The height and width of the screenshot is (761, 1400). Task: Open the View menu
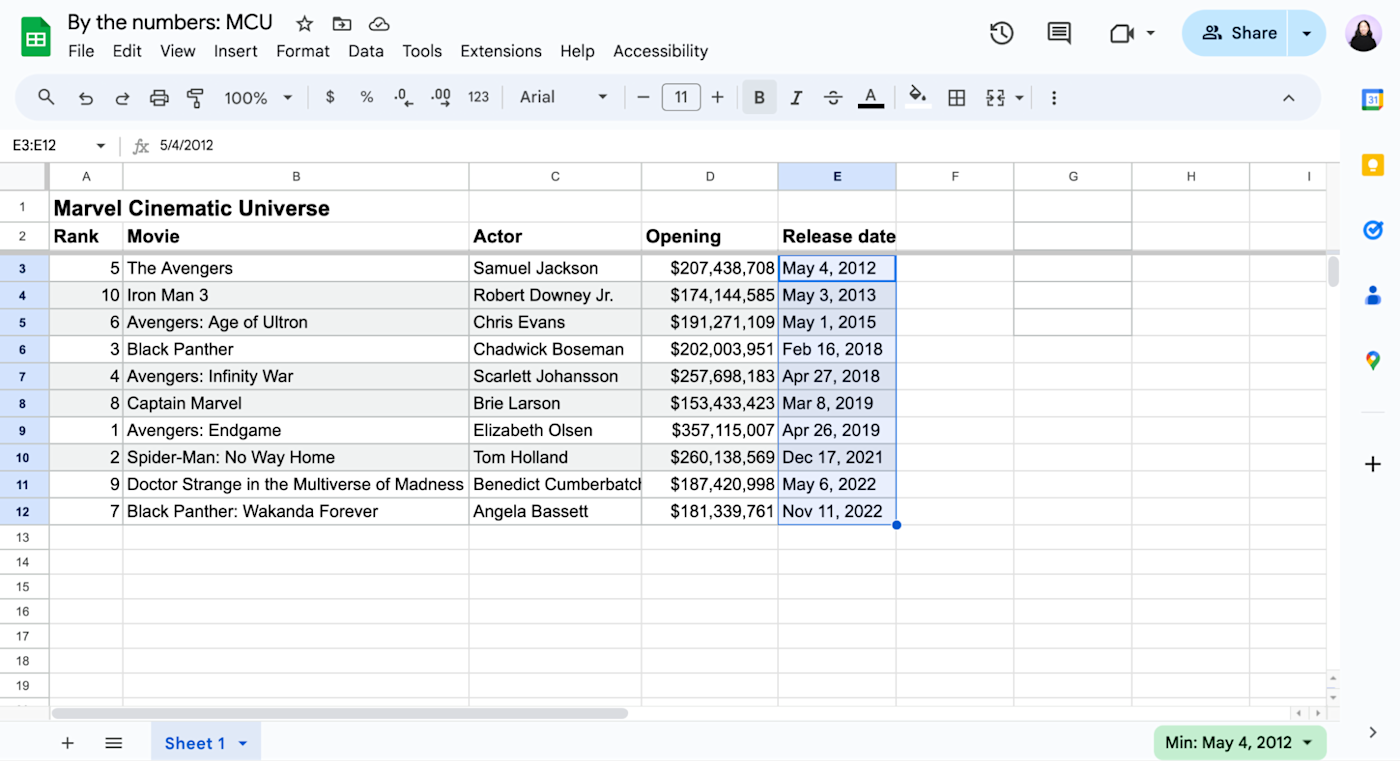tap(178, 51)
